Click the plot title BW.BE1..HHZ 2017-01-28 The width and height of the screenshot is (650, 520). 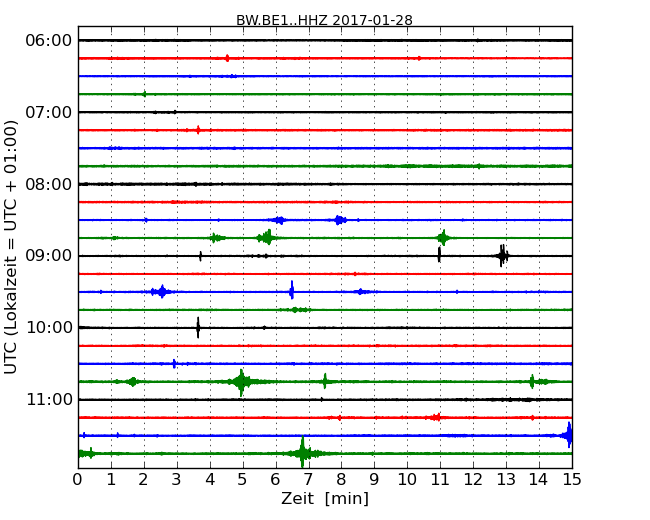point(324,20)
